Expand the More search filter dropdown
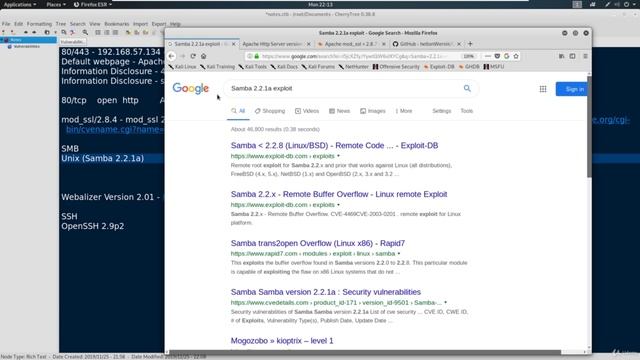The width and height of the screenshot is (640, 360). point(404,111)
